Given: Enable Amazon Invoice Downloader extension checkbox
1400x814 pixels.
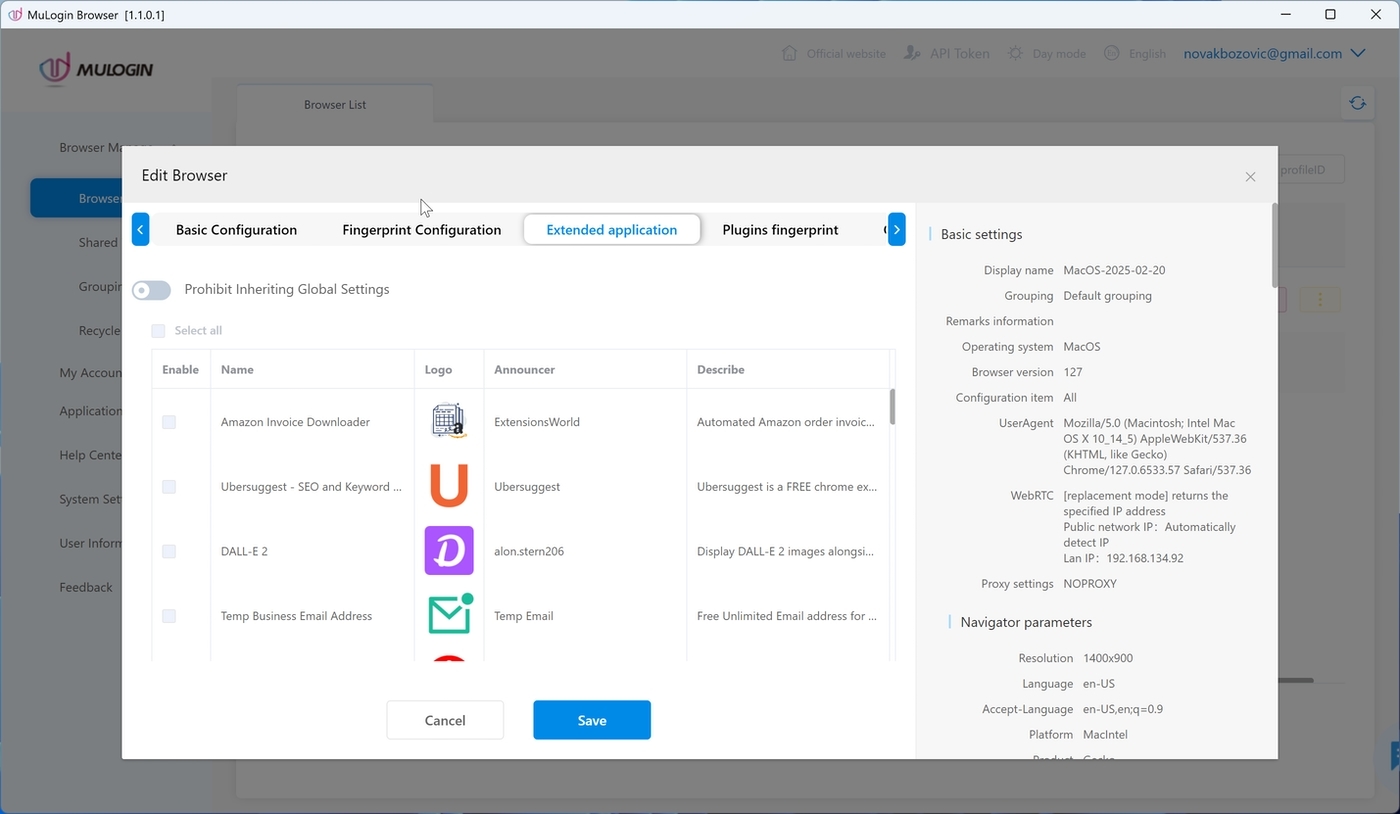Looking at the screenshot, I should click(169, 422).
